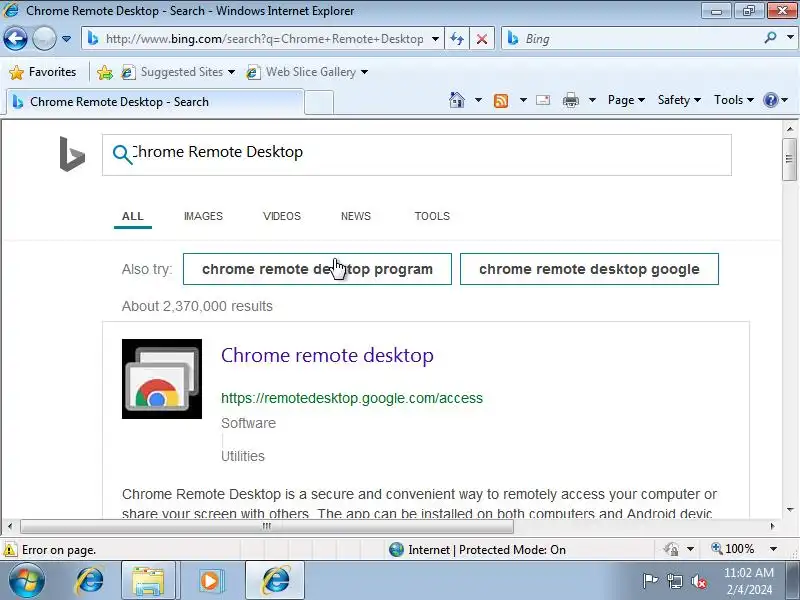Select the Chrome Remote Desktop - Search tab
Screen dimensions: 800x600
click(155, 102)
